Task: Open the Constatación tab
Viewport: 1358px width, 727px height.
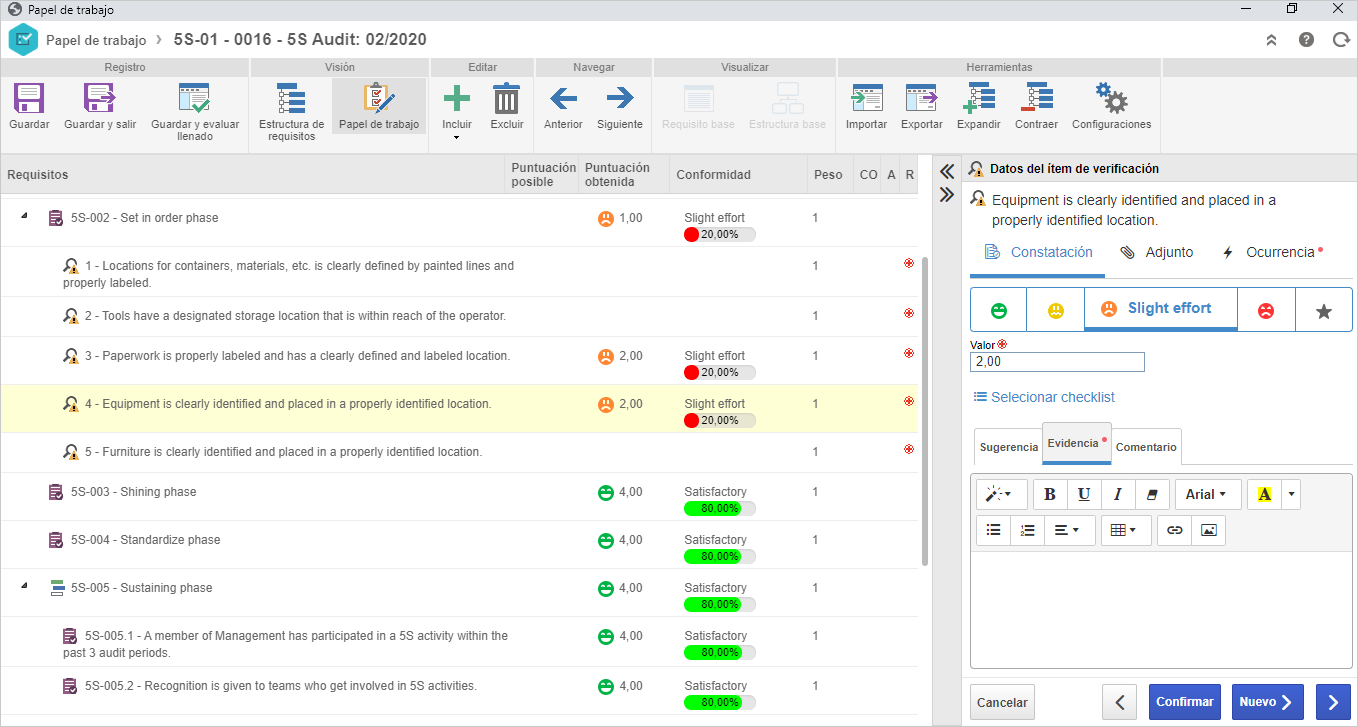Action: click(1039, 252)
